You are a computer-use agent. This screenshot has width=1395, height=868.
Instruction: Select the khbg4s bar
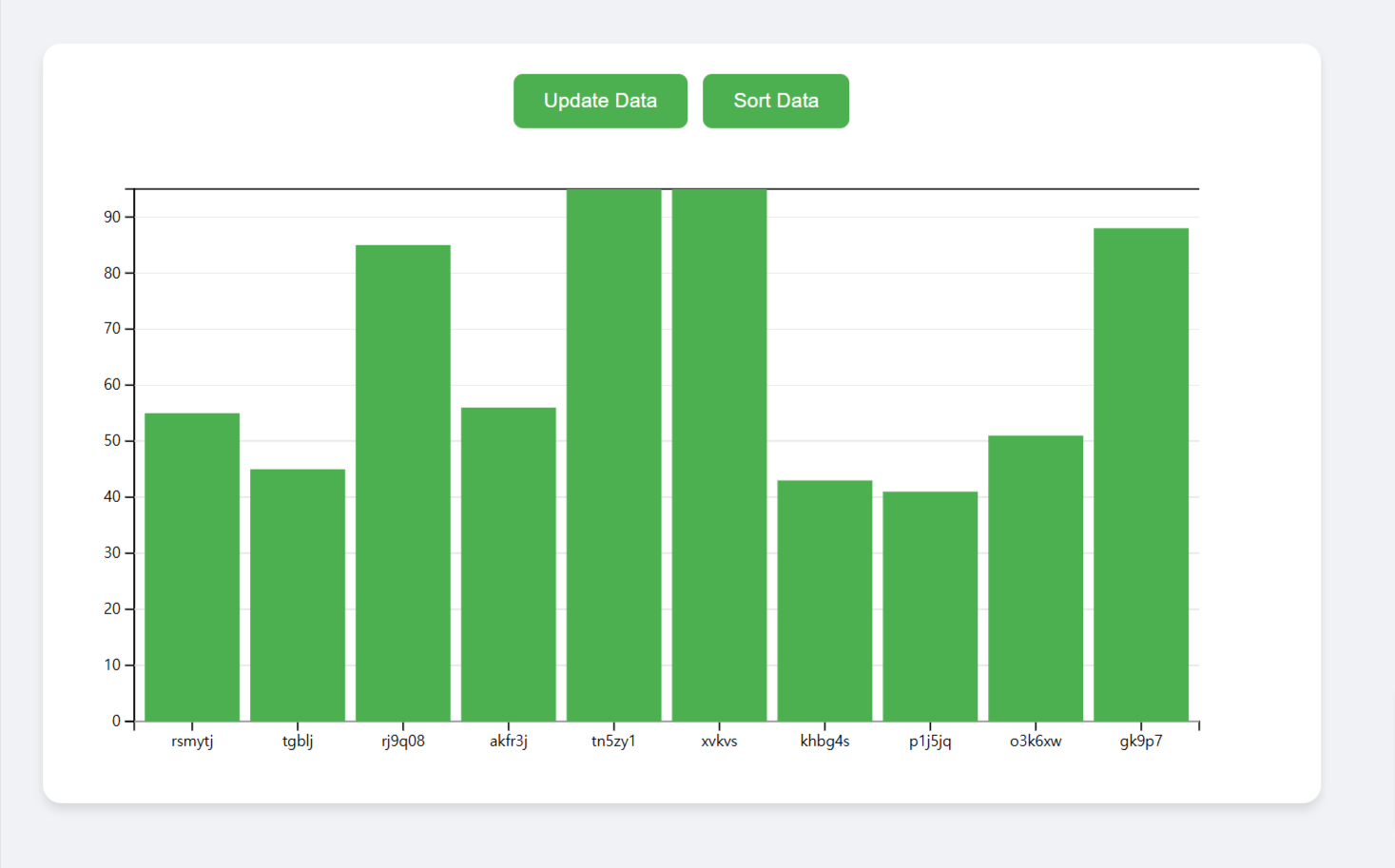point(824,600)
